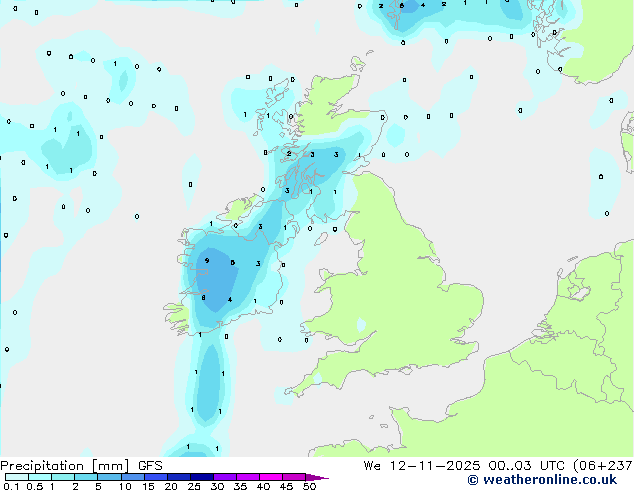This screenshot has height=490, width=634.
Task: Click the '00..03 UTC' time label
Action: click(526, 466)
